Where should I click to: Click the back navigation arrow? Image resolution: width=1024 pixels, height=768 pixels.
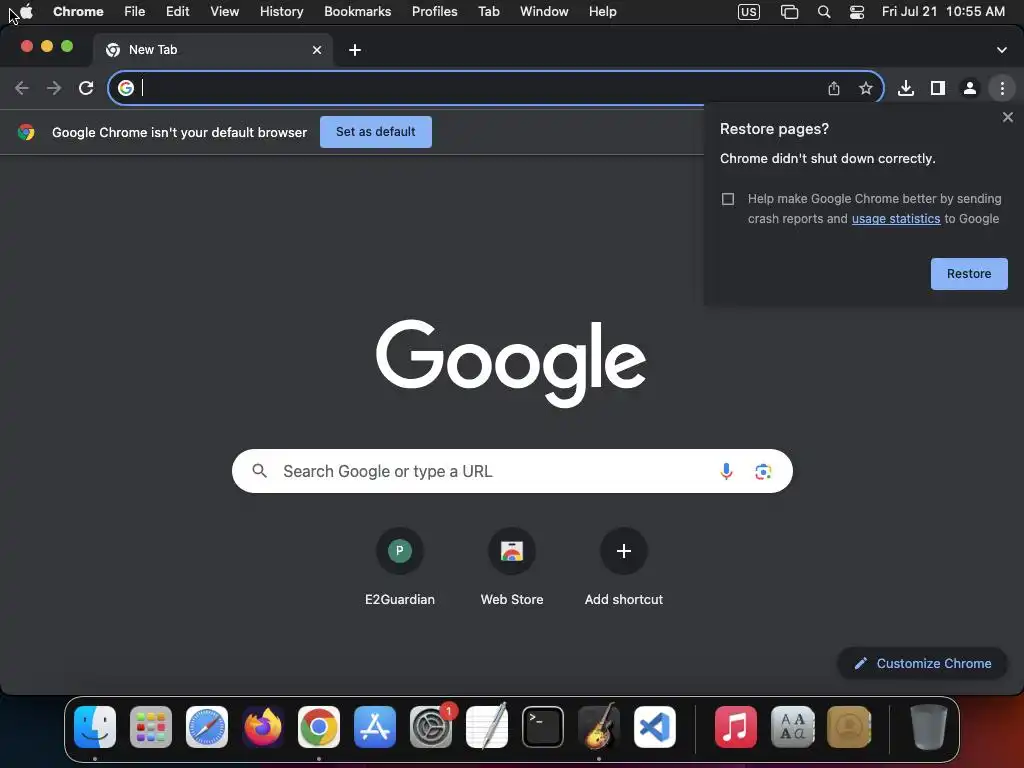[x=22, y=88]
